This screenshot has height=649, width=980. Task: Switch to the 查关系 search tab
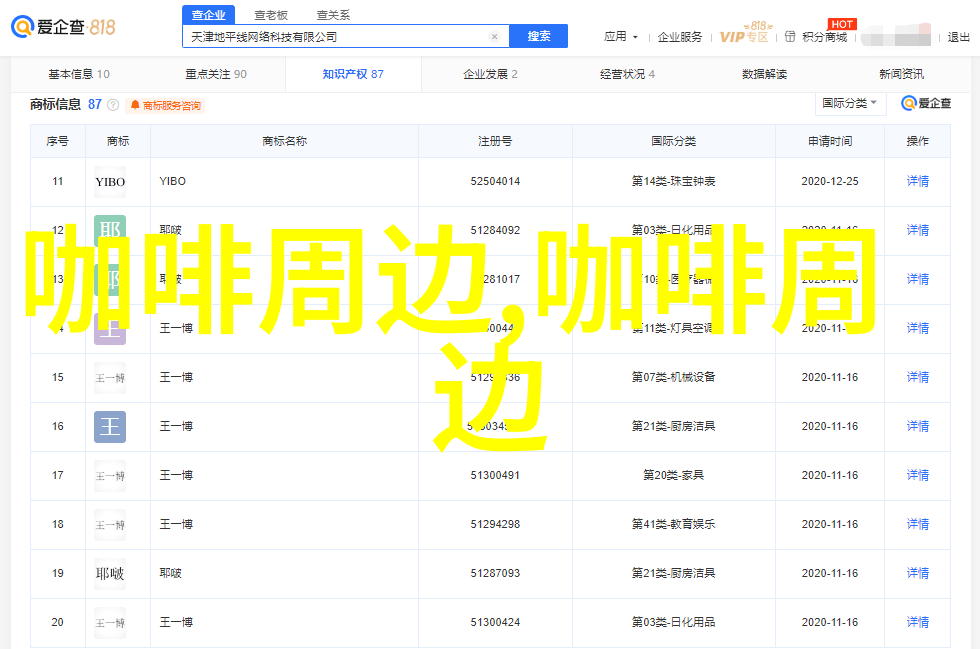click(334, 15)
